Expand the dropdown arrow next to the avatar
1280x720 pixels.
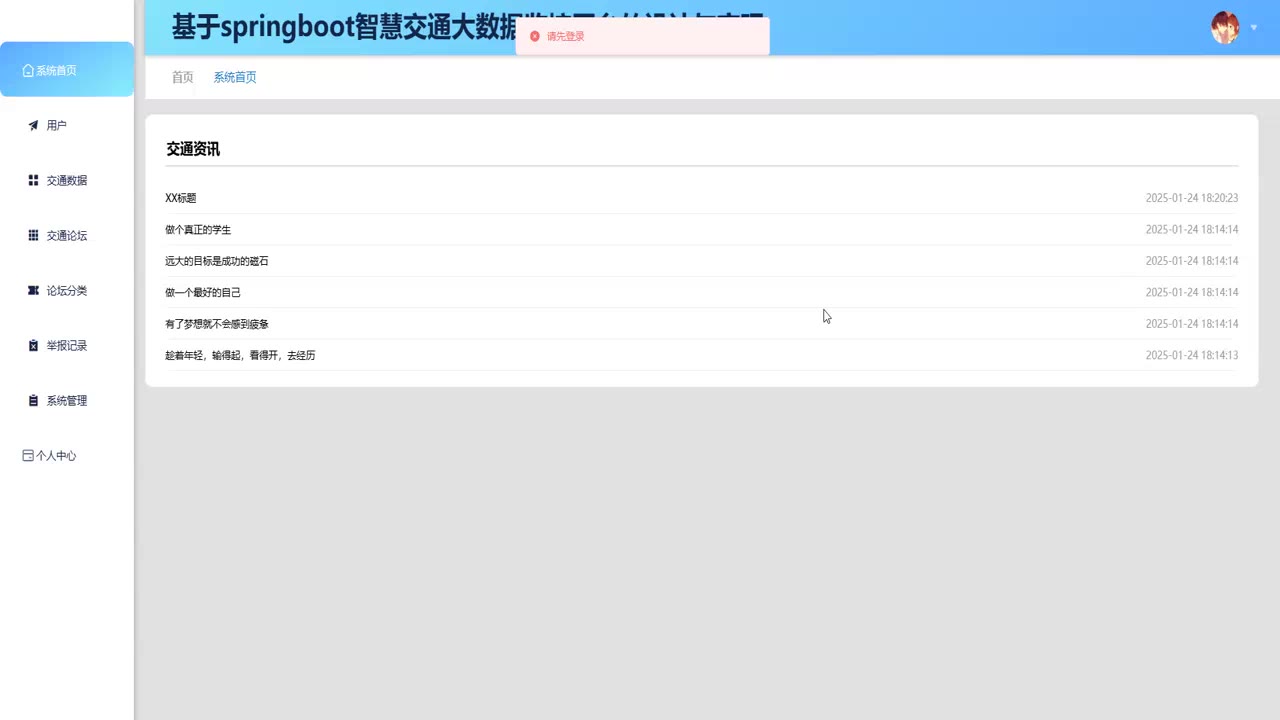click(x=1254, y=28)
